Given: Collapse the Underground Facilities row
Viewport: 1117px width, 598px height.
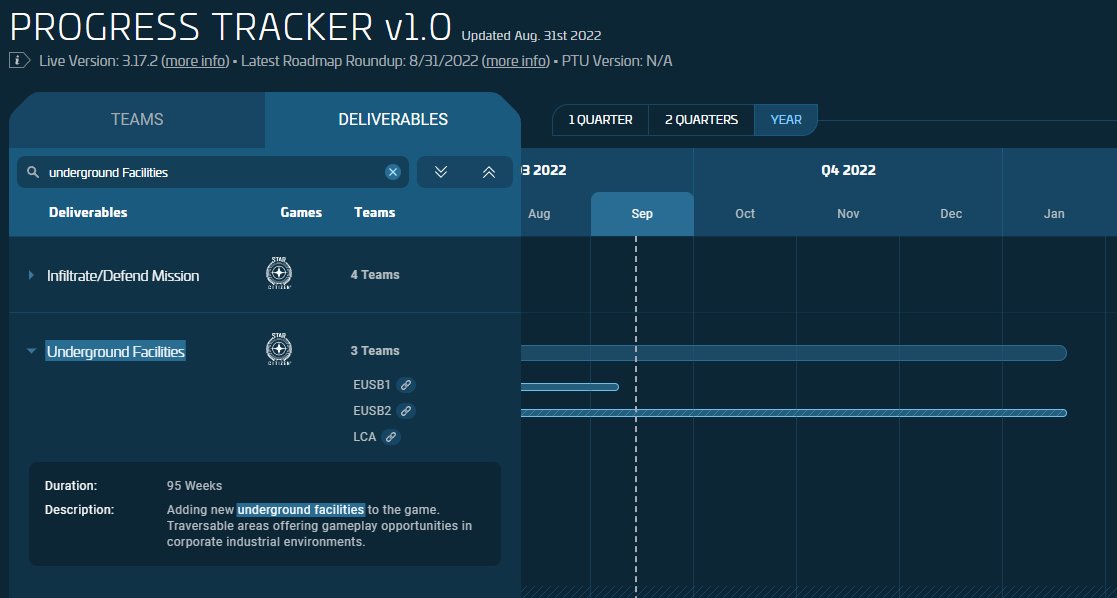Looking at the screenshot, I should point(31,351).
